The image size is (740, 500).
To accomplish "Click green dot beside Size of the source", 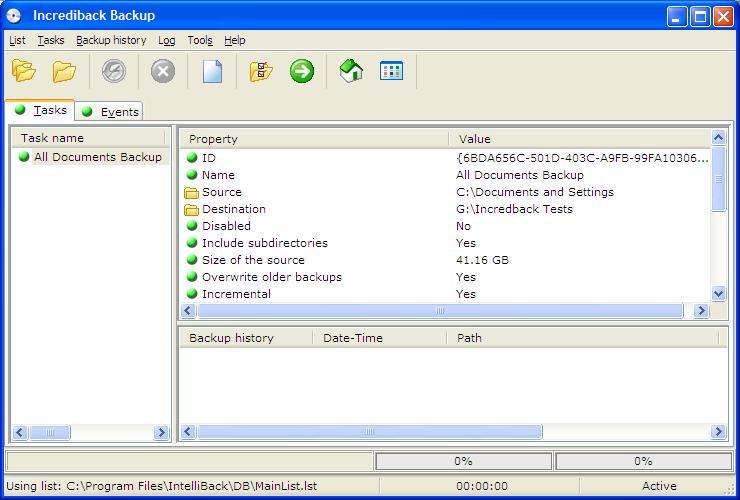I will 192,260.
